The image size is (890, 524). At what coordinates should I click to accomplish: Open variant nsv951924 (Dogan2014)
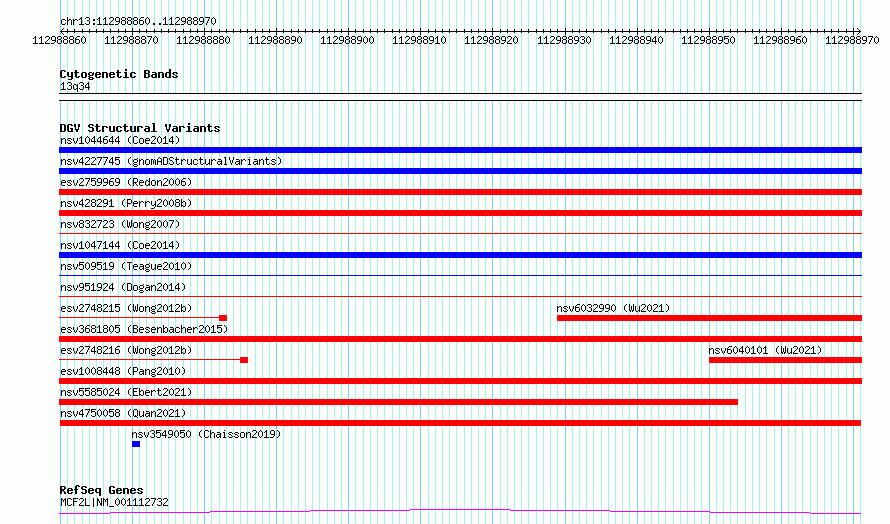click(x=123, y=287)
